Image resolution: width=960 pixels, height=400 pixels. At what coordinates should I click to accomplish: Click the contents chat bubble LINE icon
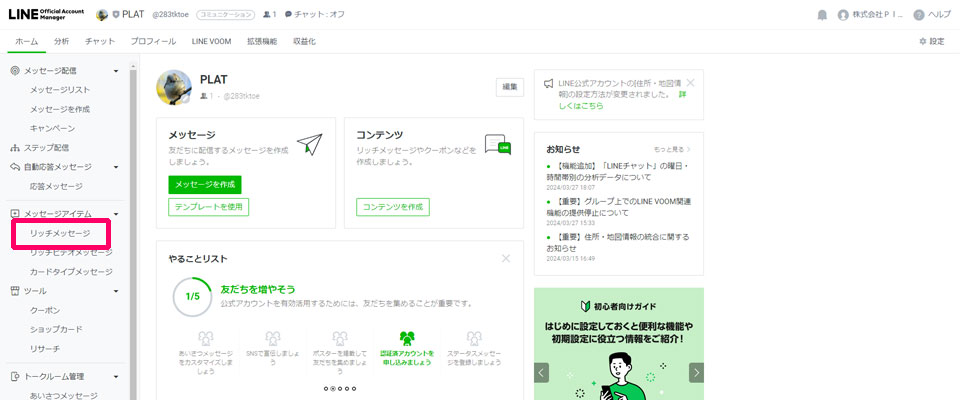click(498, 144)
